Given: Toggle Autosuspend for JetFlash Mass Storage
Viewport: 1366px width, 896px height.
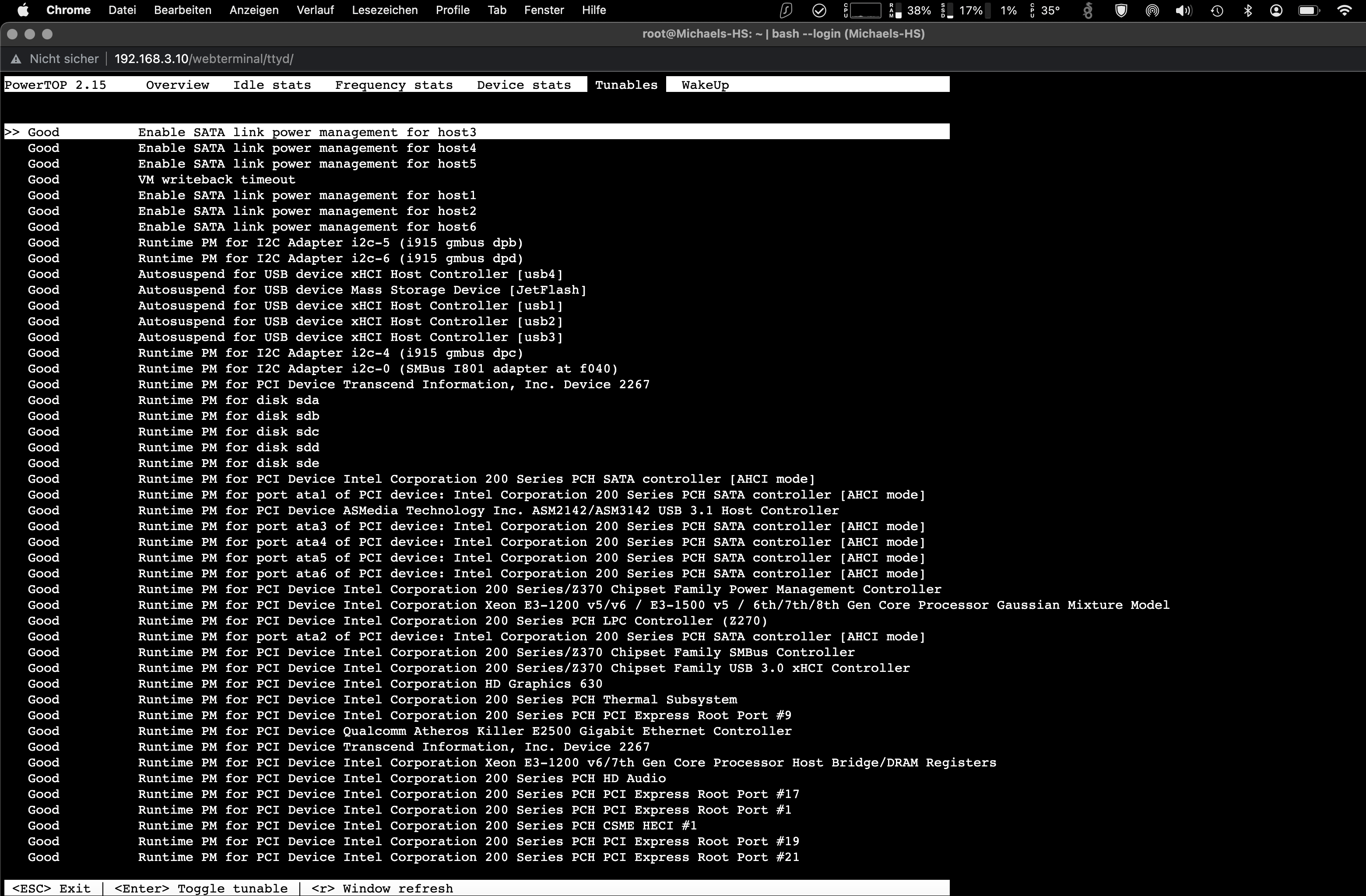Looking at the screenshot, I should 362,290.
